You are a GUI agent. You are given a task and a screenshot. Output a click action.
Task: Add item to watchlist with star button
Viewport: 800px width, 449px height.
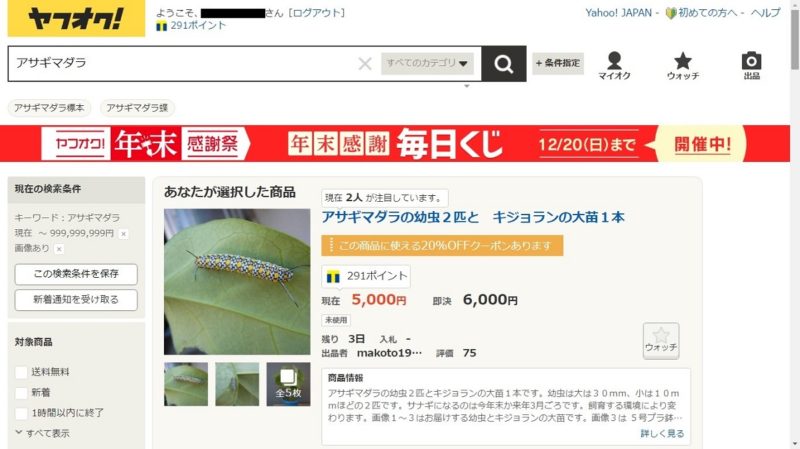point(661,341)
